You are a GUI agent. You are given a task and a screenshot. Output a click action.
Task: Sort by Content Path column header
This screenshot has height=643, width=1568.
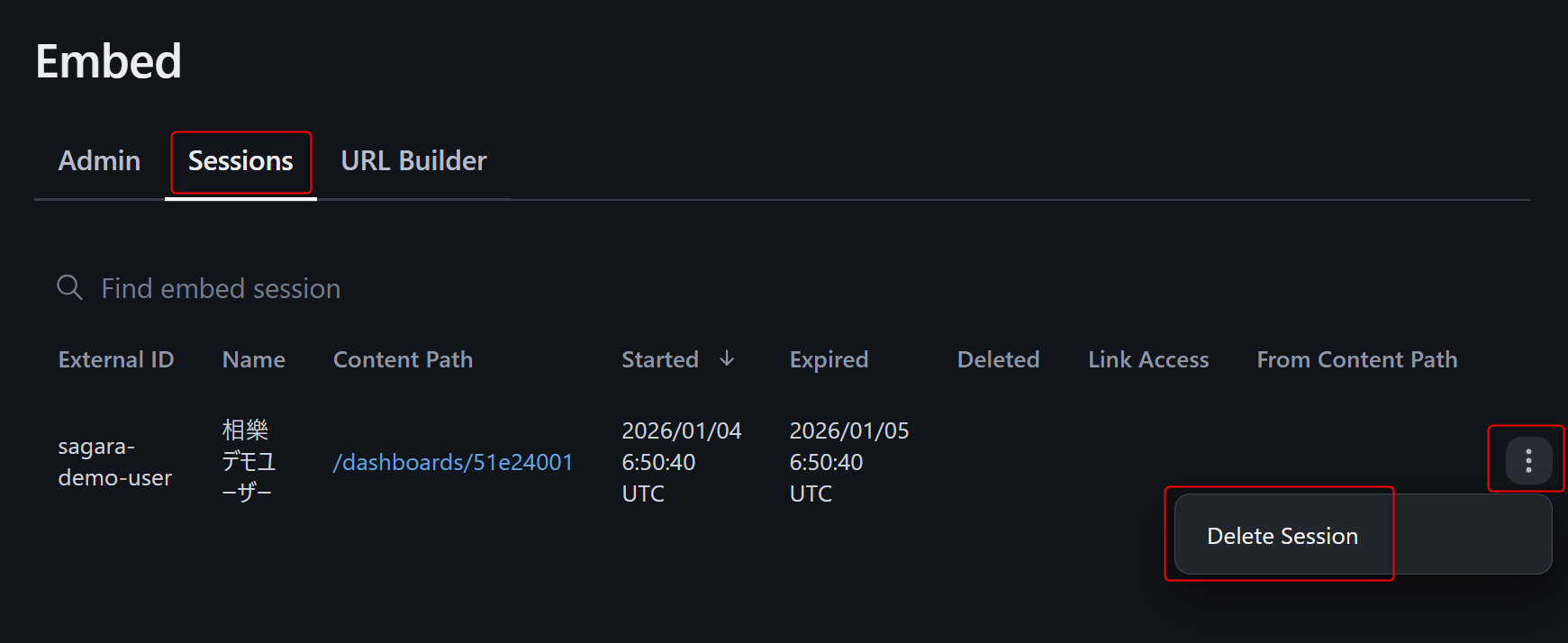(403, 359)
